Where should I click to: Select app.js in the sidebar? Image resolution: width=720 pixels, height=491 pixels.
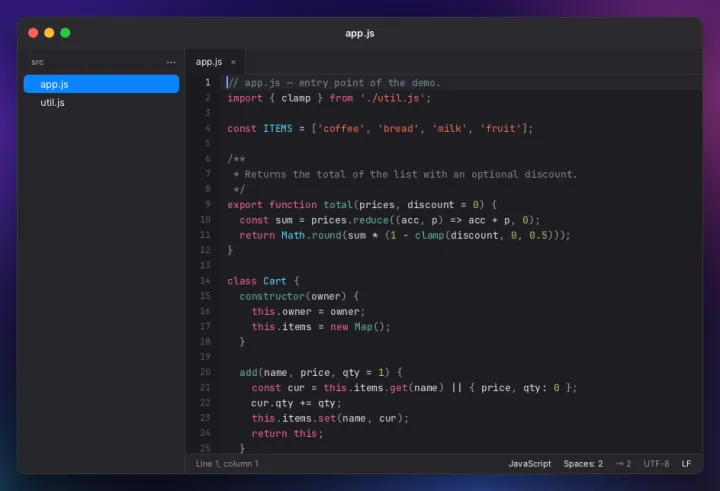[x=101, y=84]
